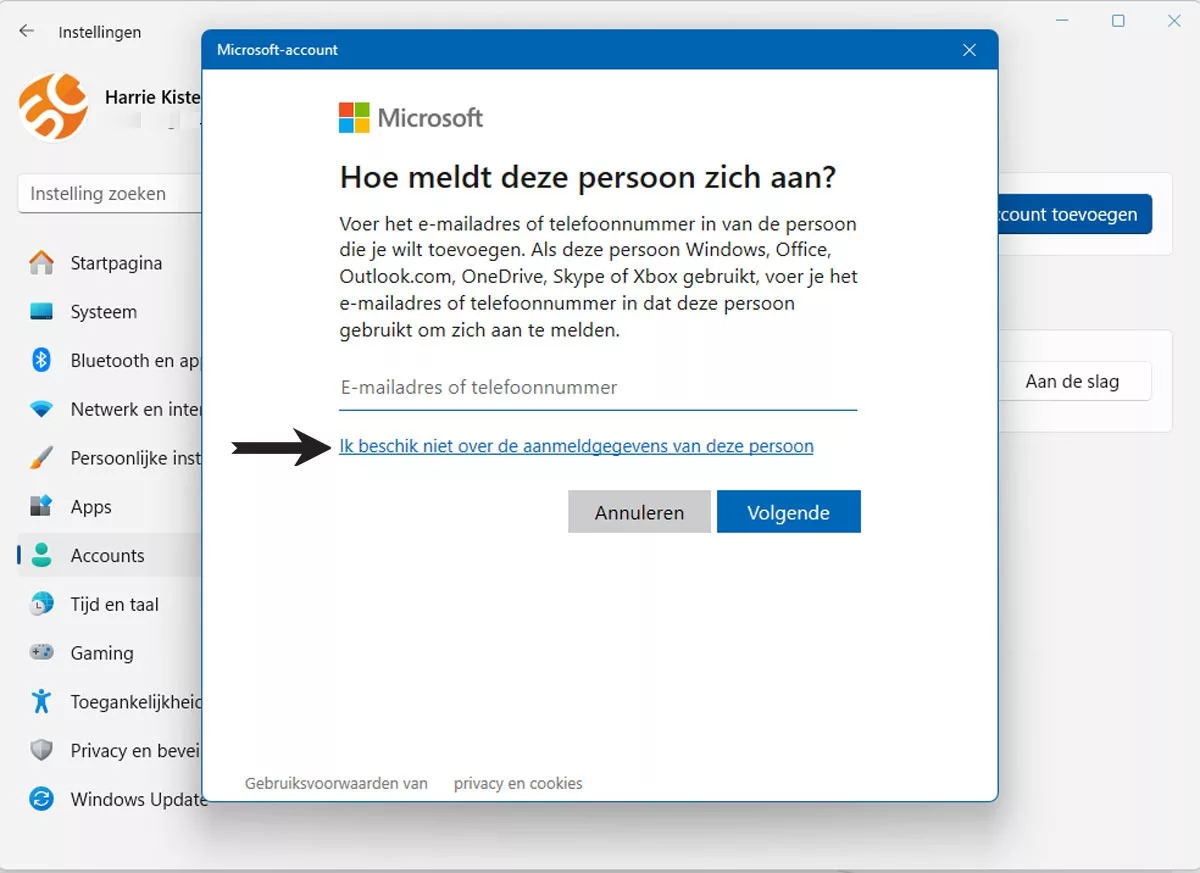Click the Accounts person icon

[x=41, y=555]
